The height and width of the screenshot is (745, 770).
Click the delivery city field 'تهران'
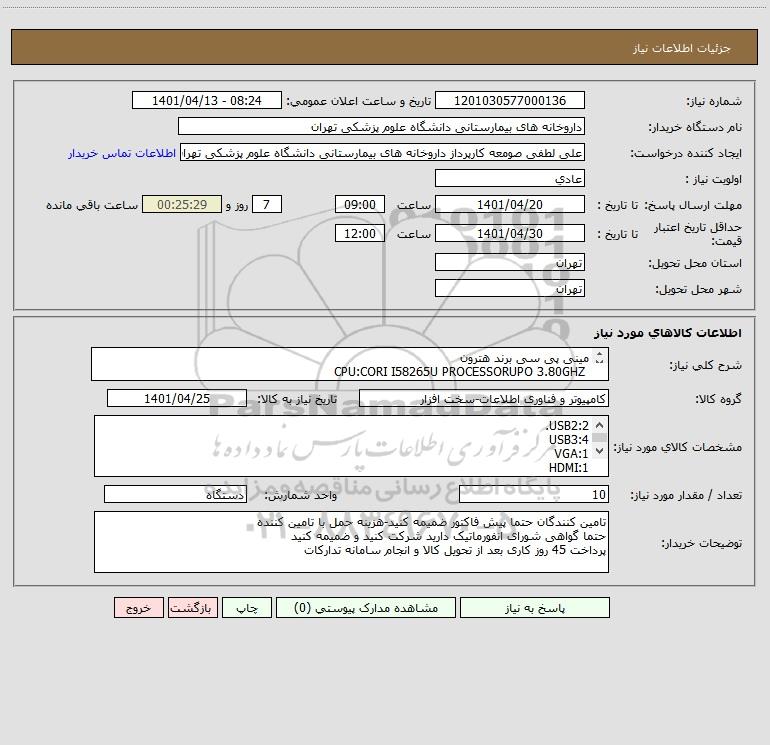click(x=510, y=288)
